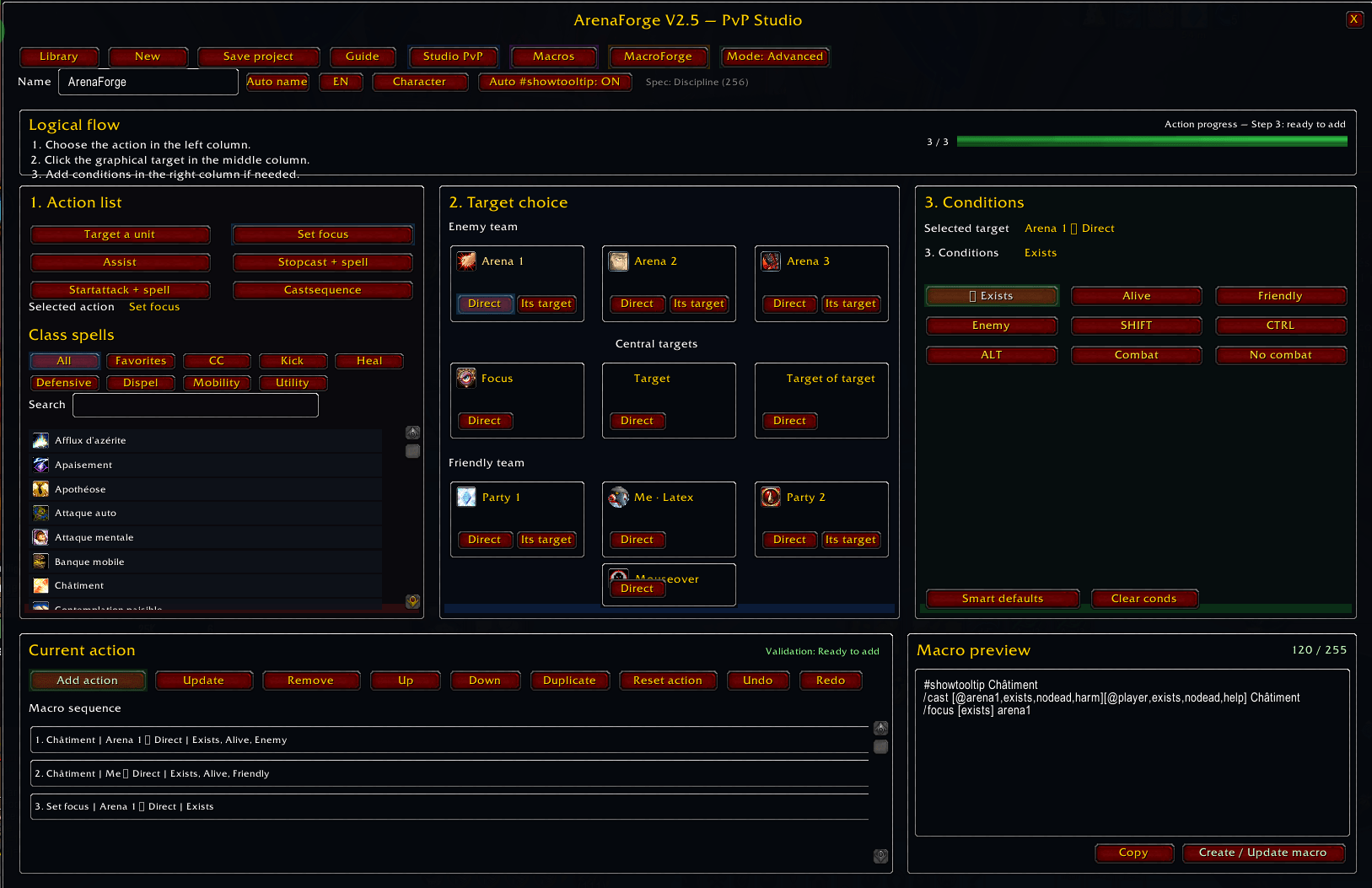Toggle the Exists condition
Screen dimensions: 1372x888
tap(992, 296)
